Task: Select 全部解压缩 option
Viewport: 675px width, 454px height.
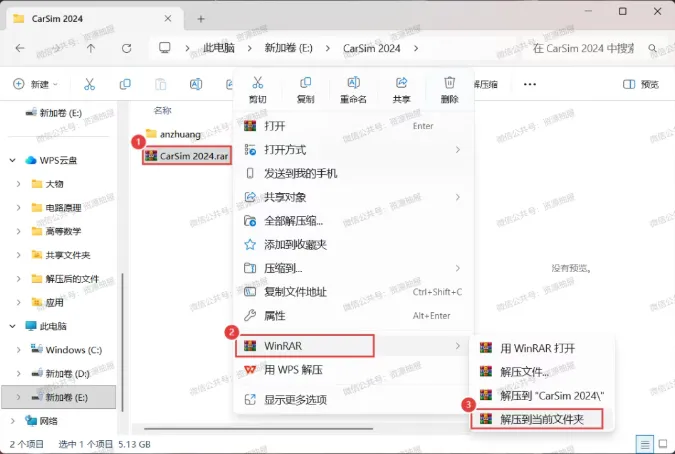Action: click(353, 221)
